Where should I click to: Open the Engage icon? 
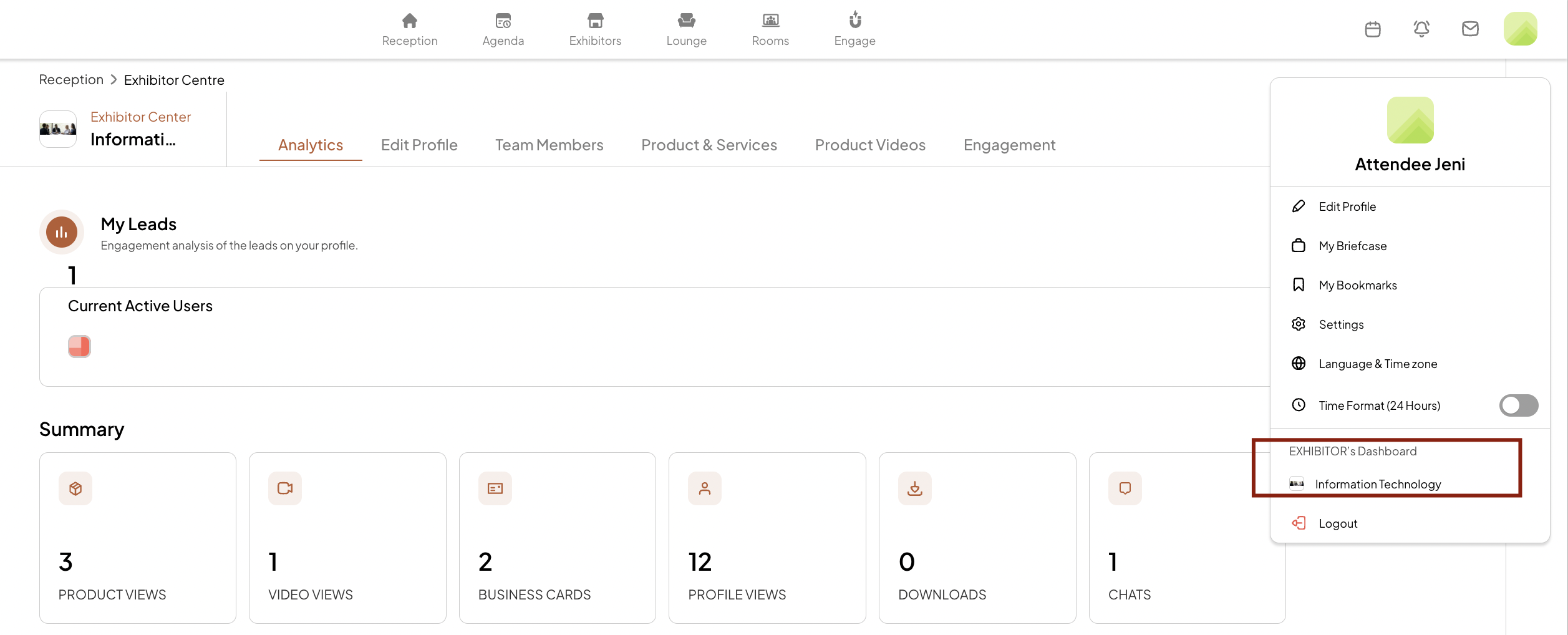pyautogui.click(x=854, y=21)
